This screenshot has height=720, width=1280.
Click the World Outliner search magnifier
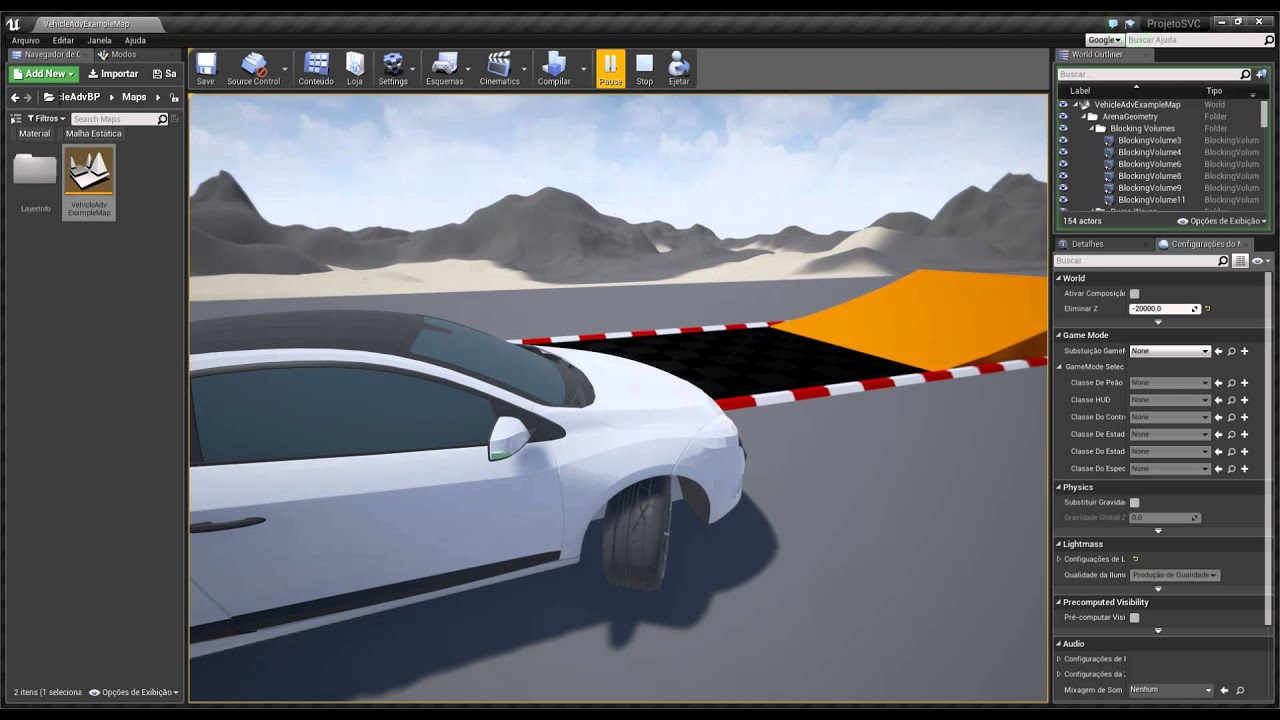(1245, 74)
